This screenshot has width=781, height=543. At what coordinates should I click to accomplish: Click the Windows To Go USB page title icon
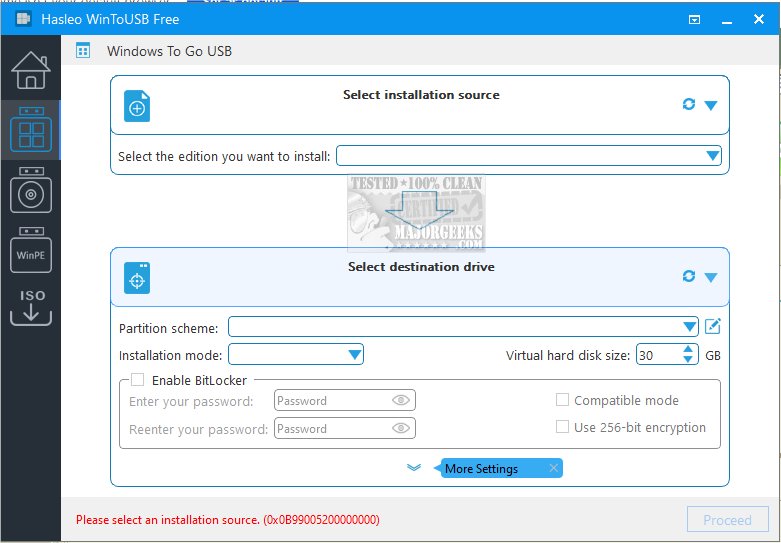(x=83, y=51)
